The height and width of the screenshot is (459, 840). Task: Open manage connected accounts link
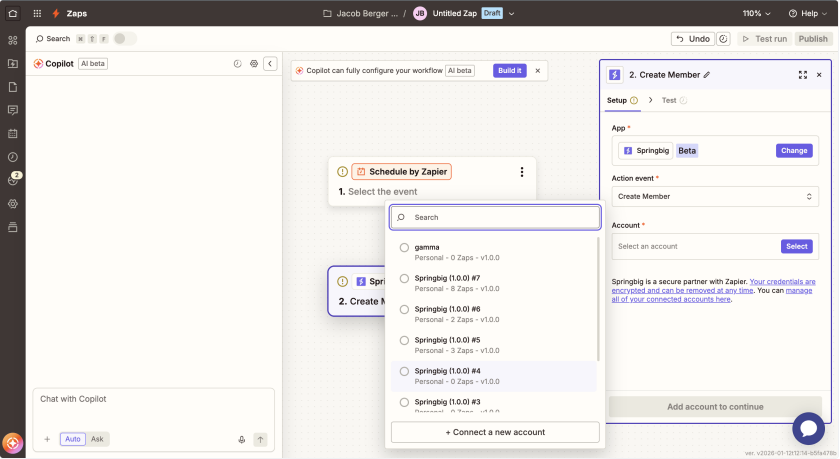(712, 295)
